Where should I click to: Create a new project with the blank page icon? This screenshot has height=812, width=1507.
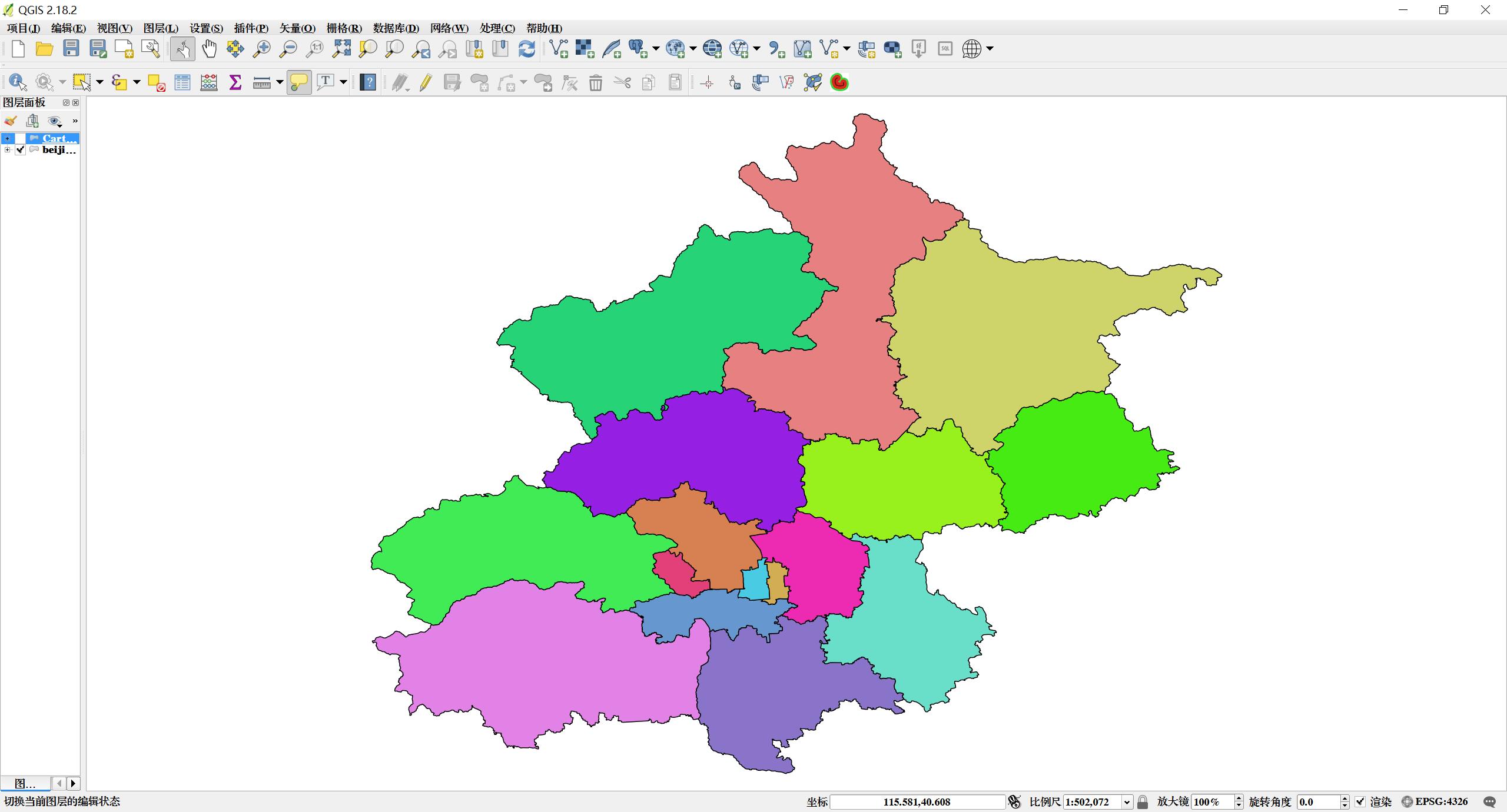[x=18, y=49]
